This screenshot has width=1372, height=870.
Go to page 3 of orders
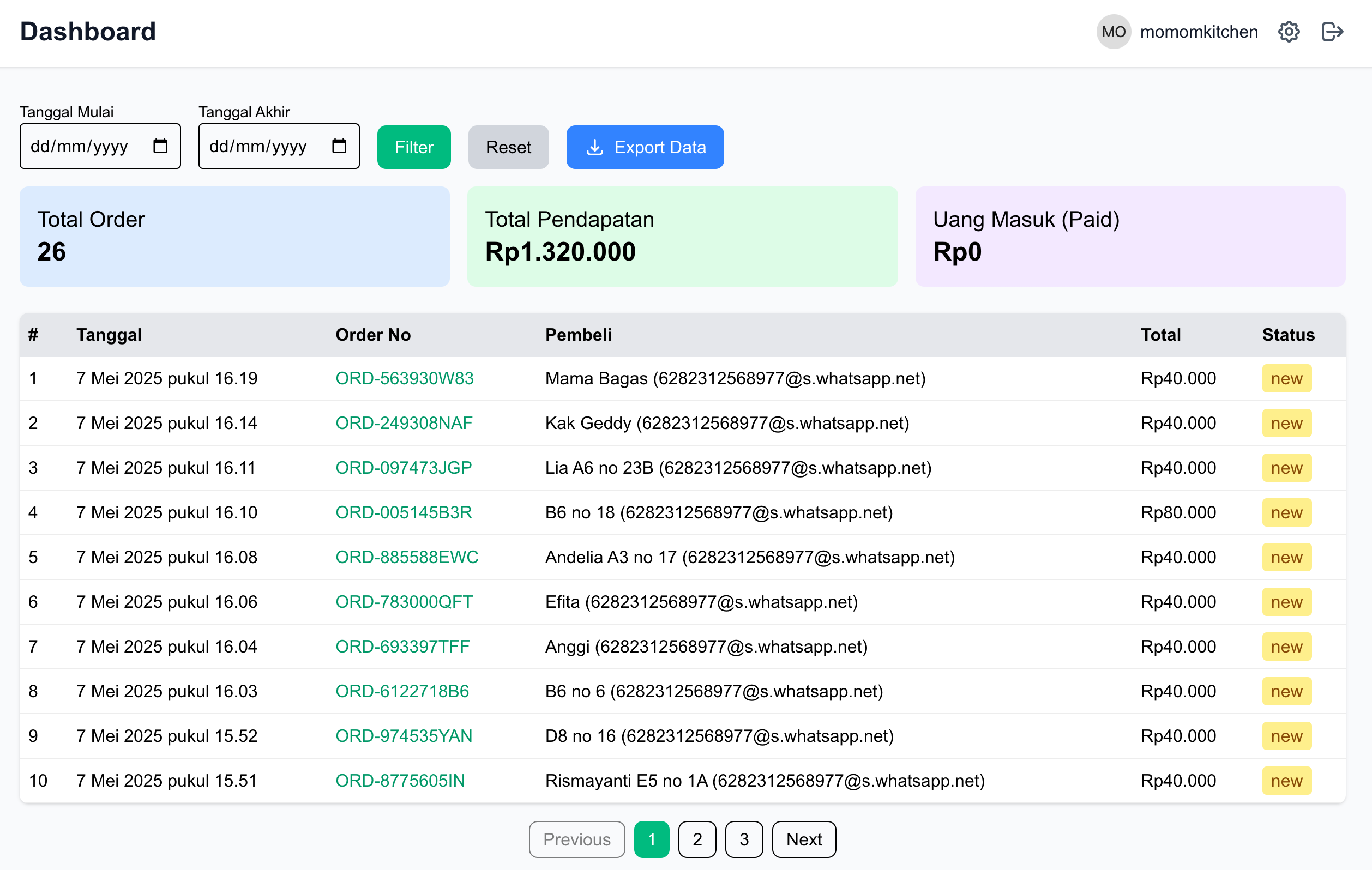(x=744, y=839)
